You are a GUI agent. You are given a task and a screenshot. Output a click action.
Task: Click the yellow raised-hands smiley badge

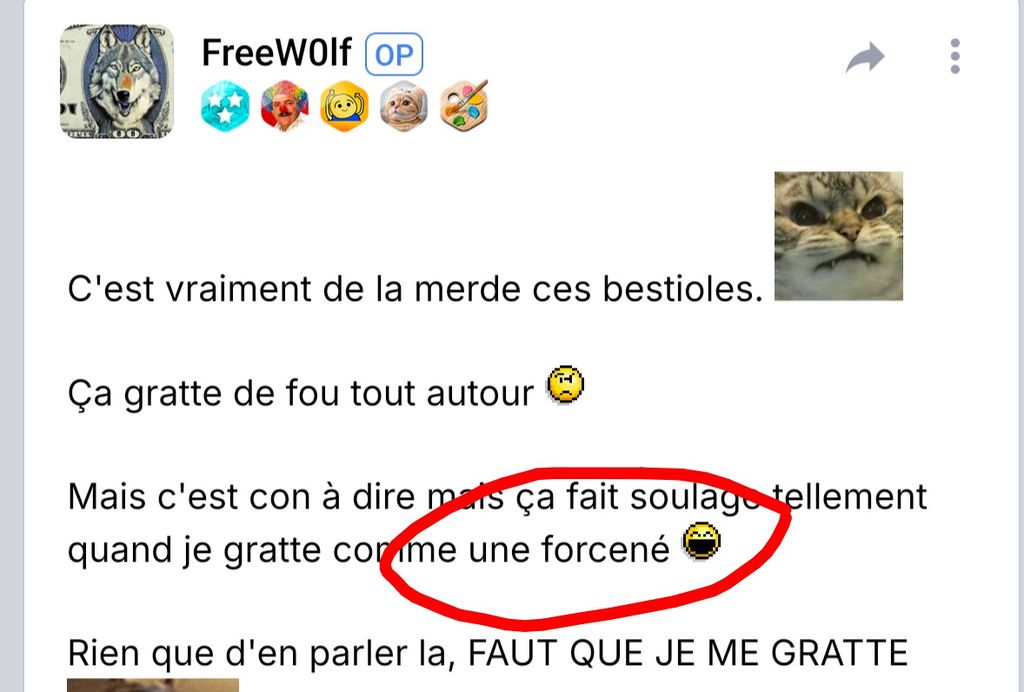pos(344,106)
